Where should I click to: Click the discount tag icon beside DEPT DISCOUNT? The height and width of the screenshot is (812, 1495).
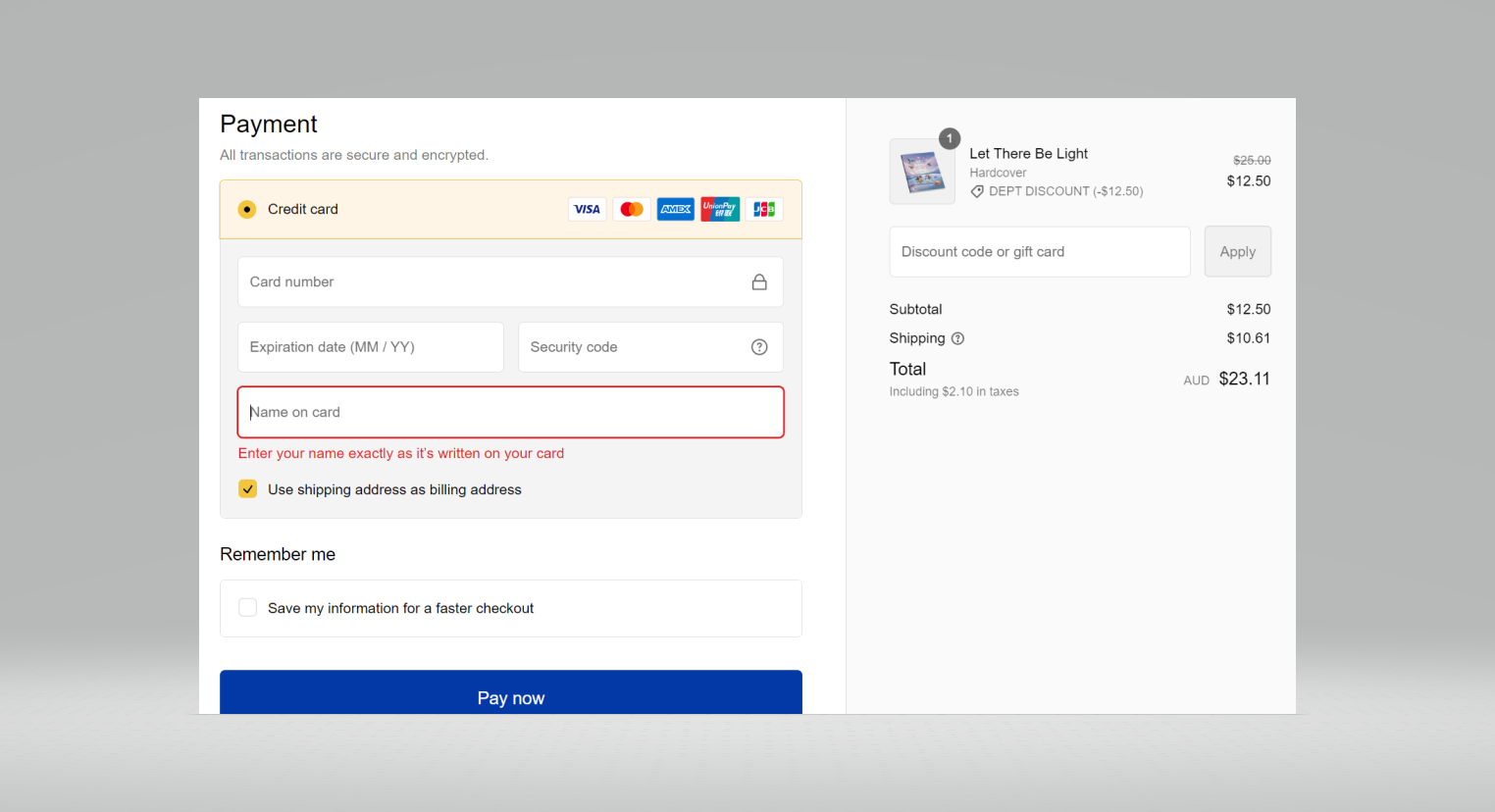(977, 192)
